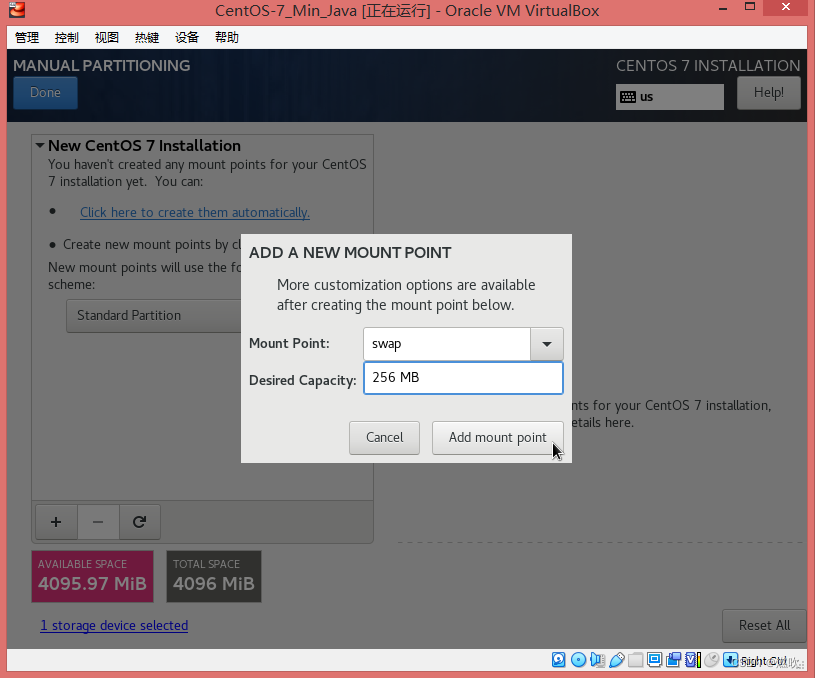
Task: Click the shared folders icon in status bar
Action: (x=635, y=660)
